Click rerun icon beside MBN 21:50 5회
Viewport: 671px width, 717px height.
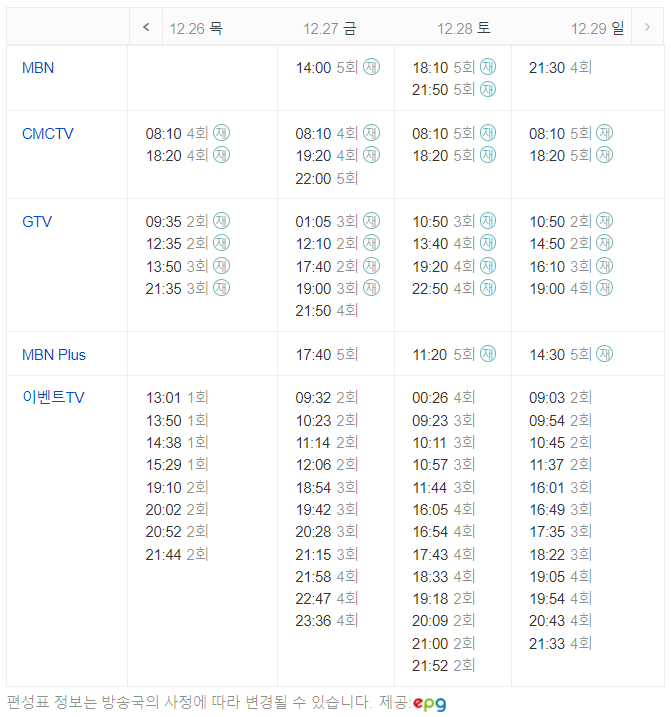[x=488, y=89]
